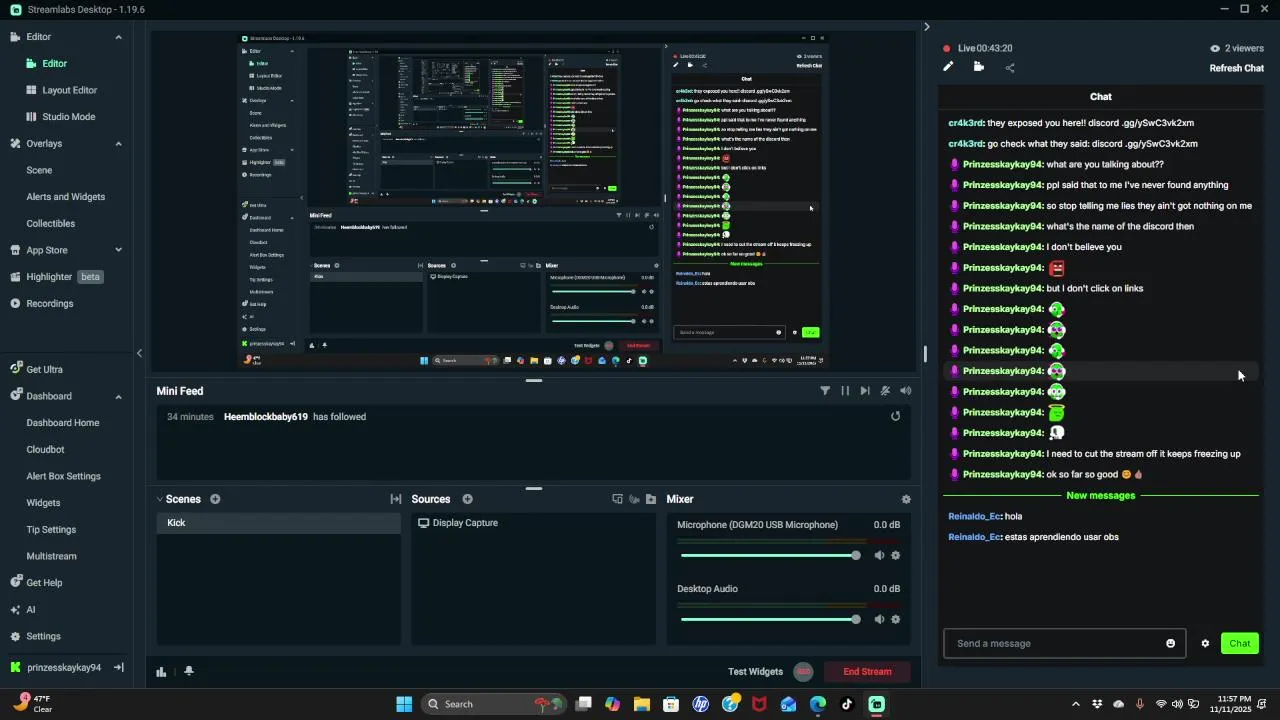
Task: Open Alert Box Settings
Action: coord(66,476)
